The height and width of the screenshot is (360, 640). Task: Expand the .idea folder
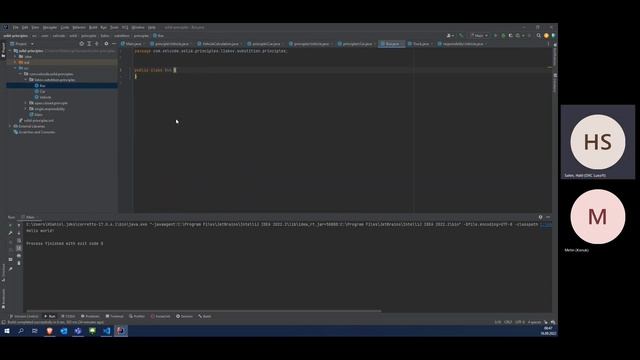pos(16,57)
